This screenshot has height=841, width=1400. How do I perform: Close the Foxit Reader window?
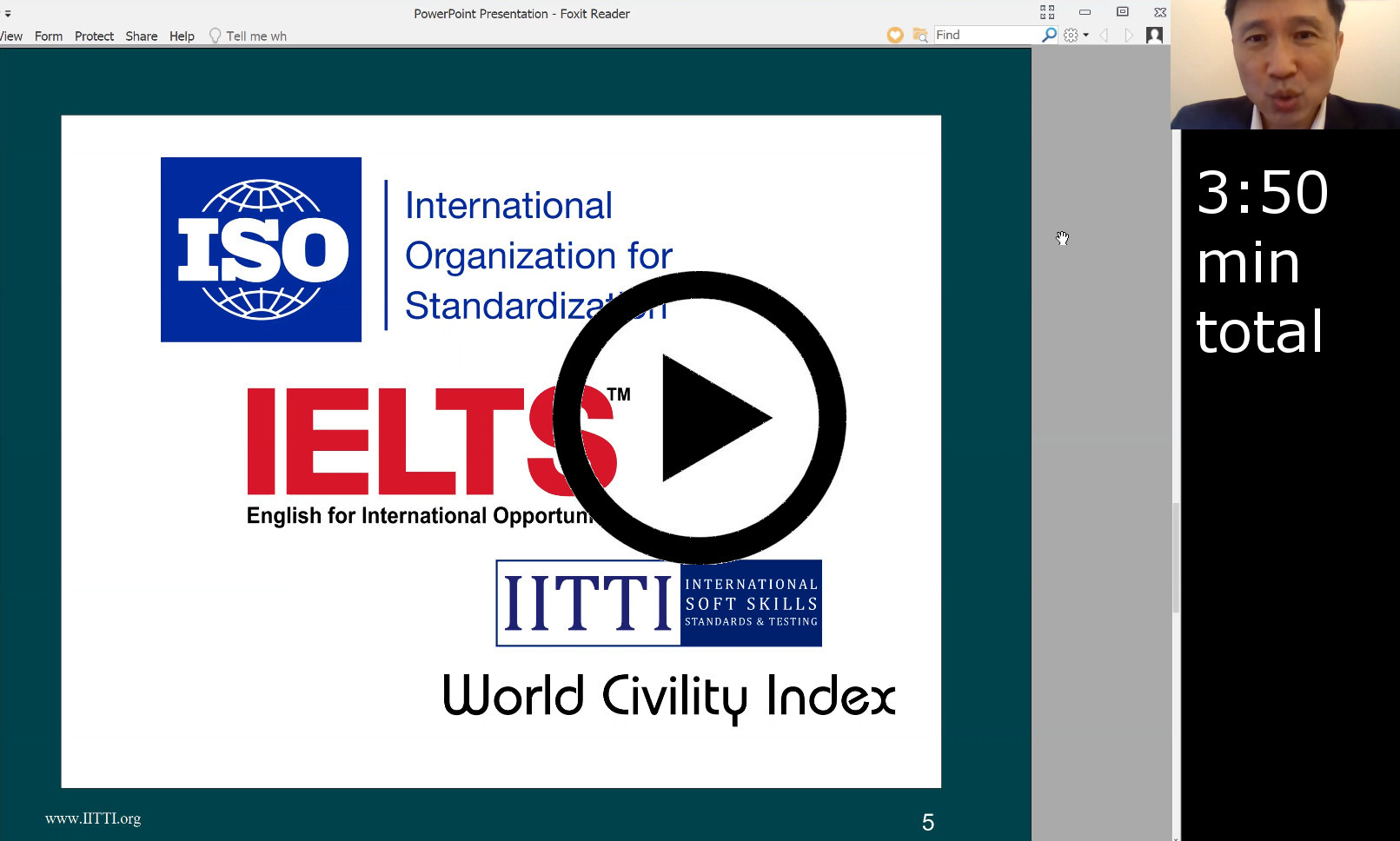[x=1159, y=12]
